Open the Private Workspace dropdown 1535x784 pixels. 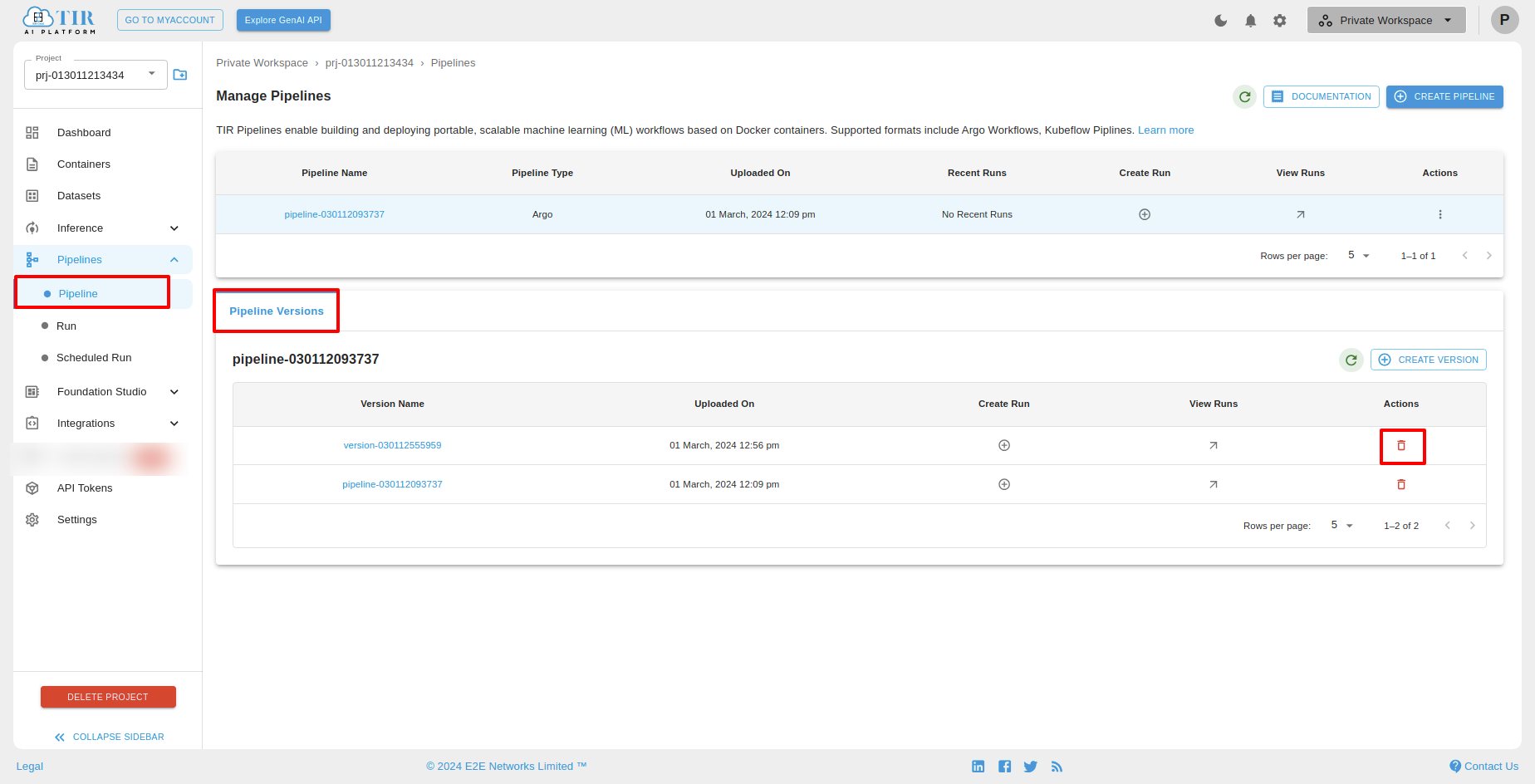click(x=1386, y=20)
